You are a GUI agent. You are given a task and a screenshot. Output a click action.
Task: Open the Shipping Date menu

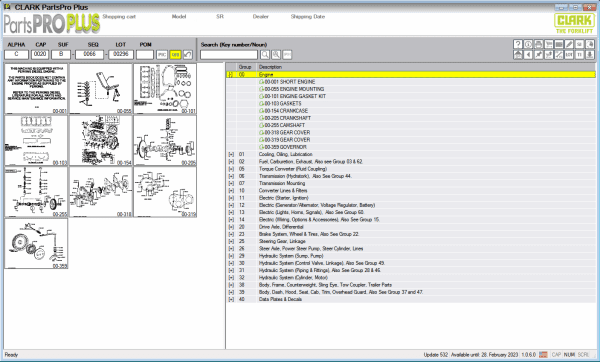308,16
